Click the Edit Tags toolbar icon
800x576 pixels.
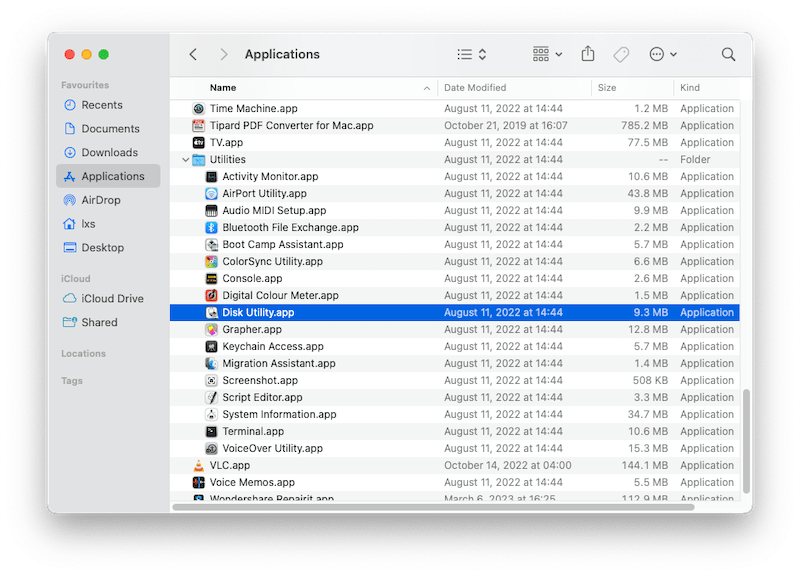pos(621,54)
